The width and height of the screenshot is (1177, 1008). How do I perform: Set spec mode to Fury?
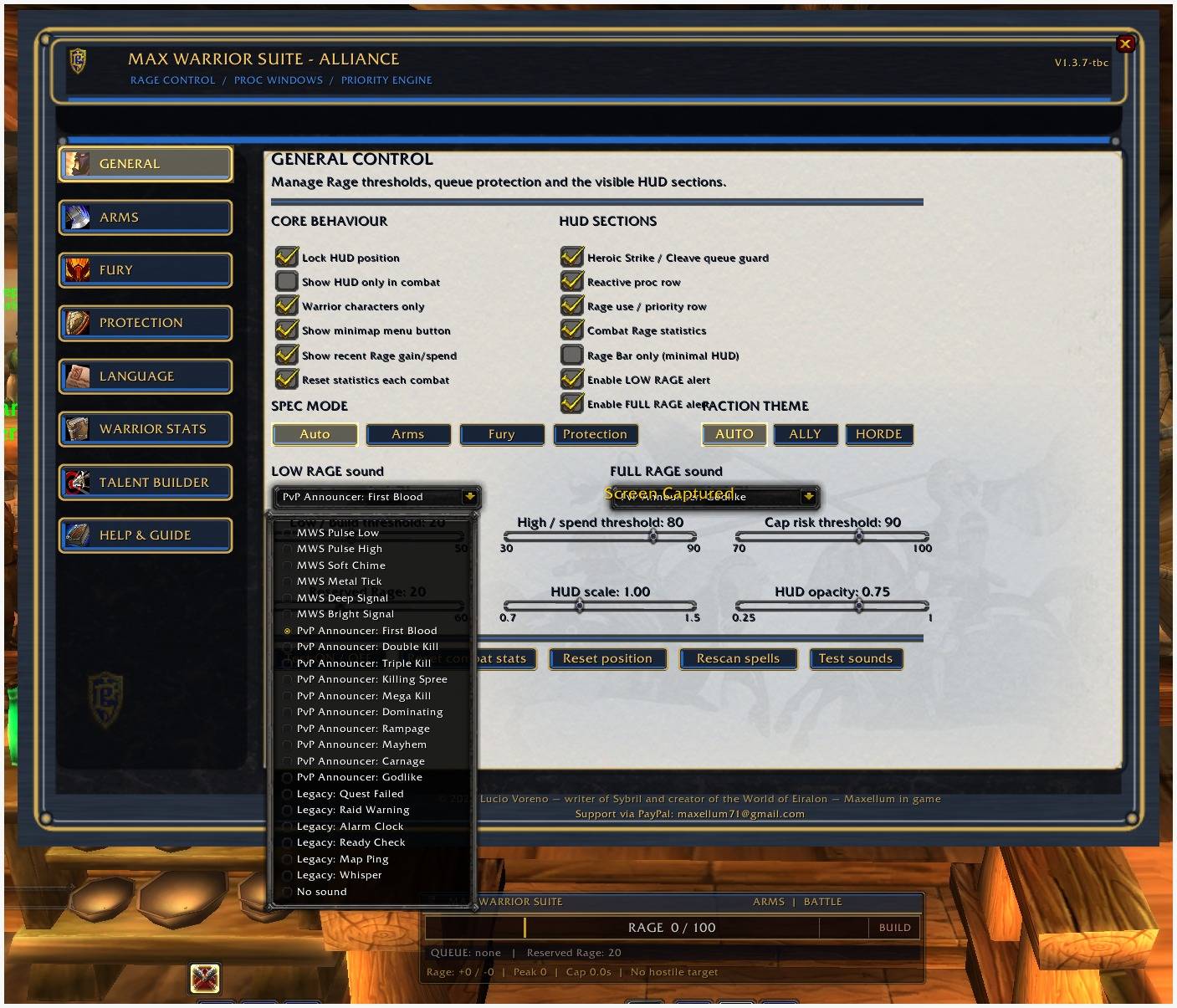point(502,434)
